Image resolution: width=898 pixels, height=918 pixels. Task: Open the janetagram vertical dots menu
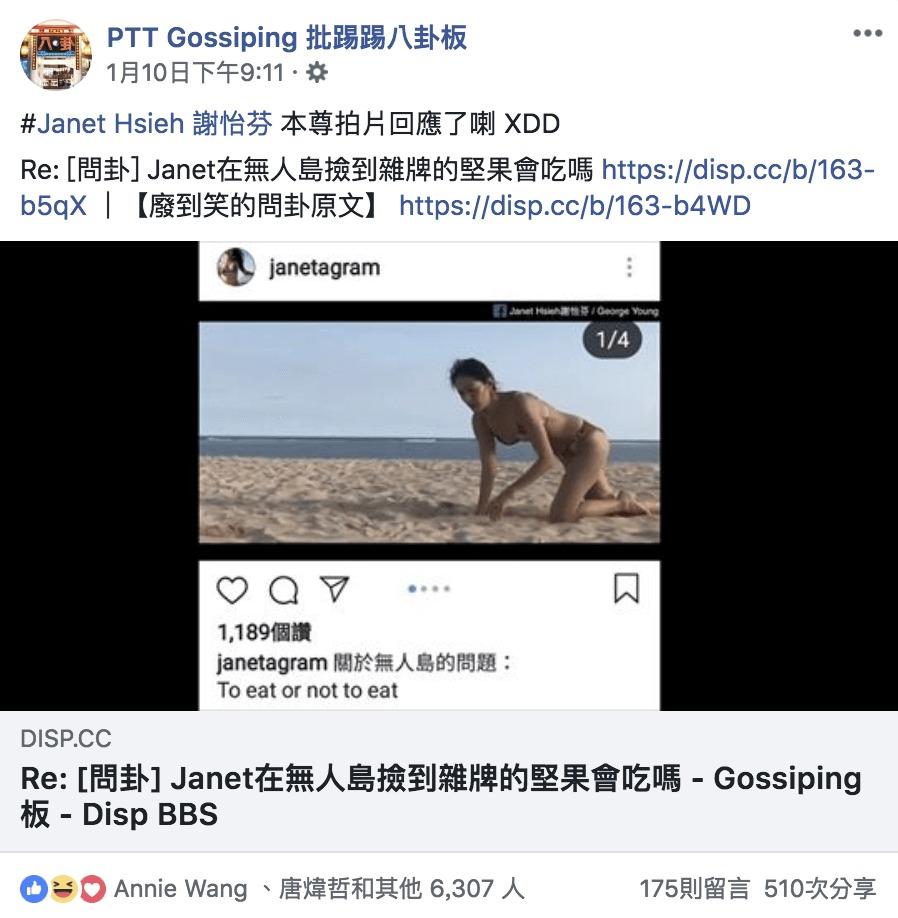629,267
